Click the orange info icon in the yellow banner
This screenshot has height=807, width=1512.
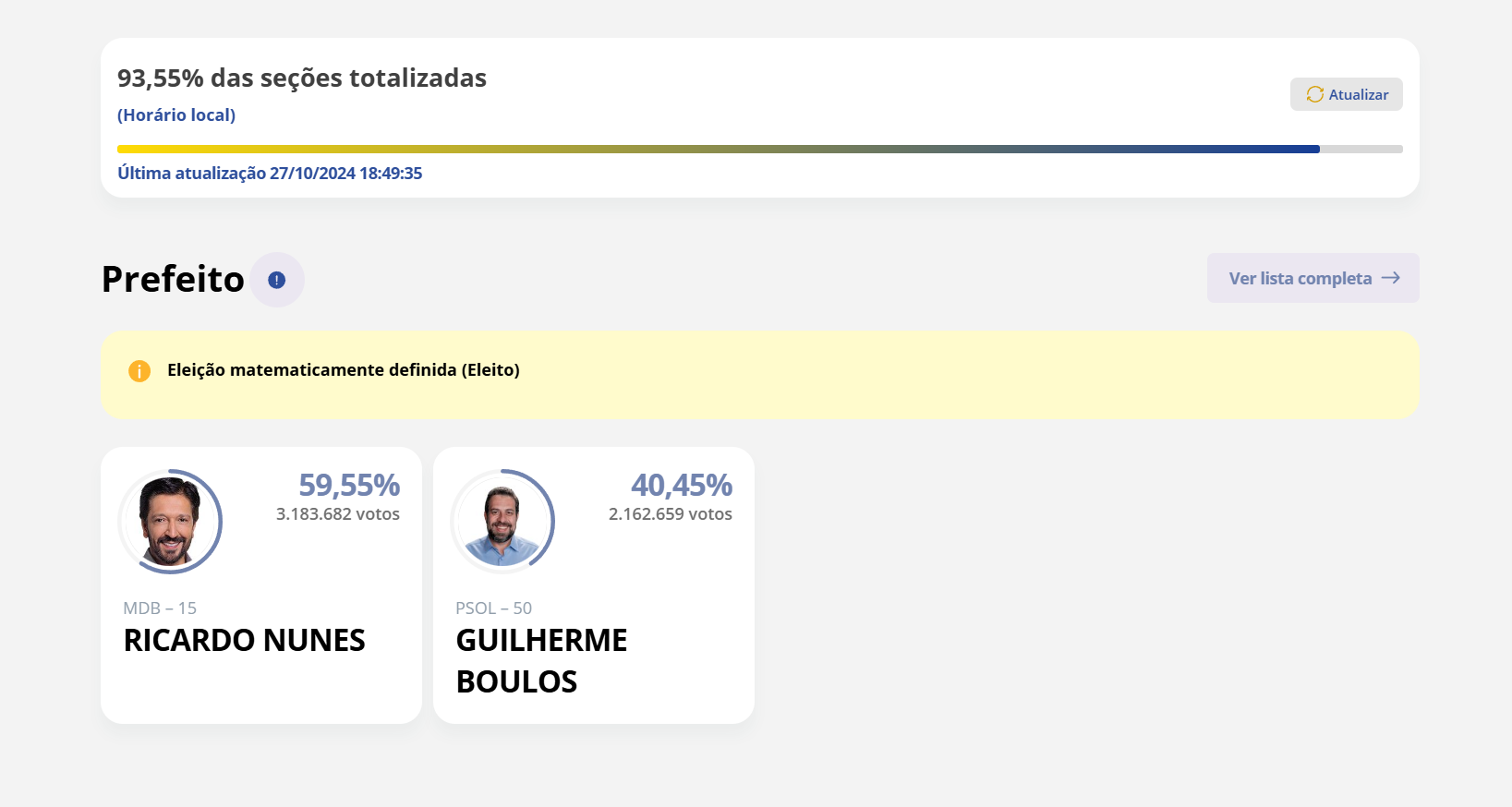tap(139, 371)
